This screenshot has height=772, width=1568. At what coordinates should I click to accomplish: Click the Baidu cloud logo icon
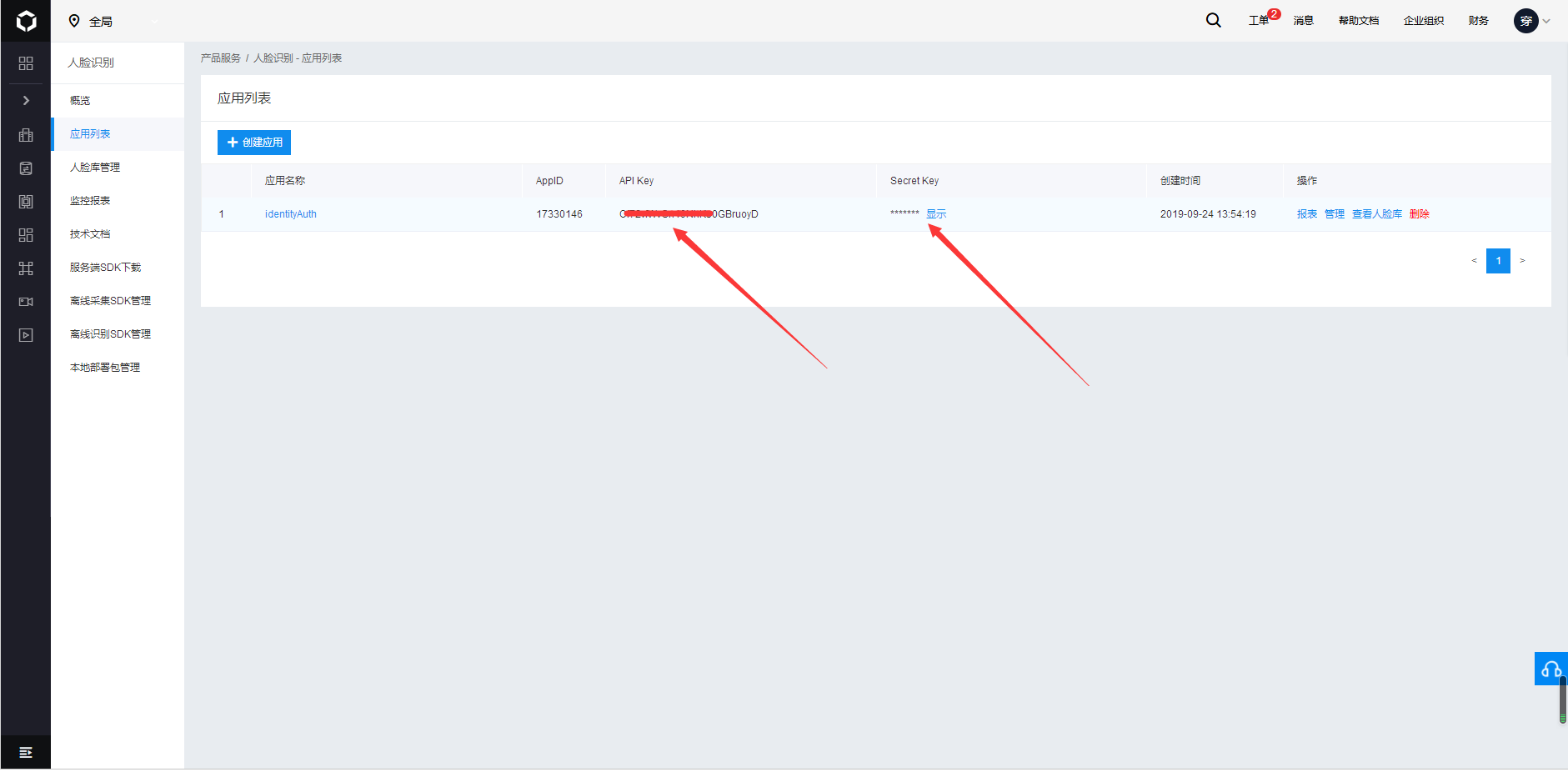click(26, 21)
